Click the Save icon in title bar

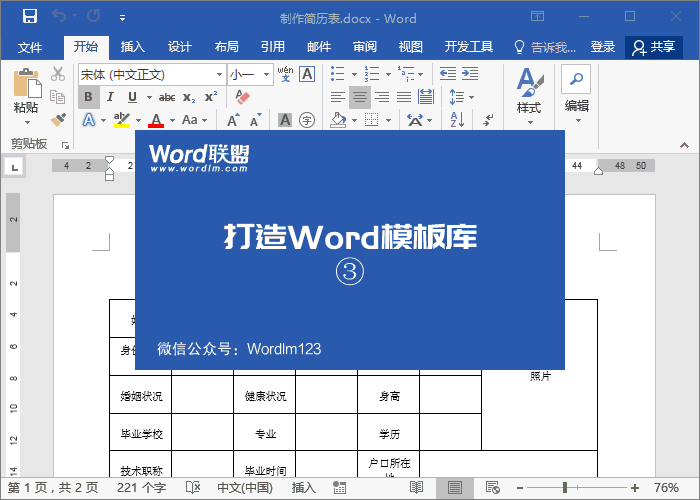click(30, 17)
